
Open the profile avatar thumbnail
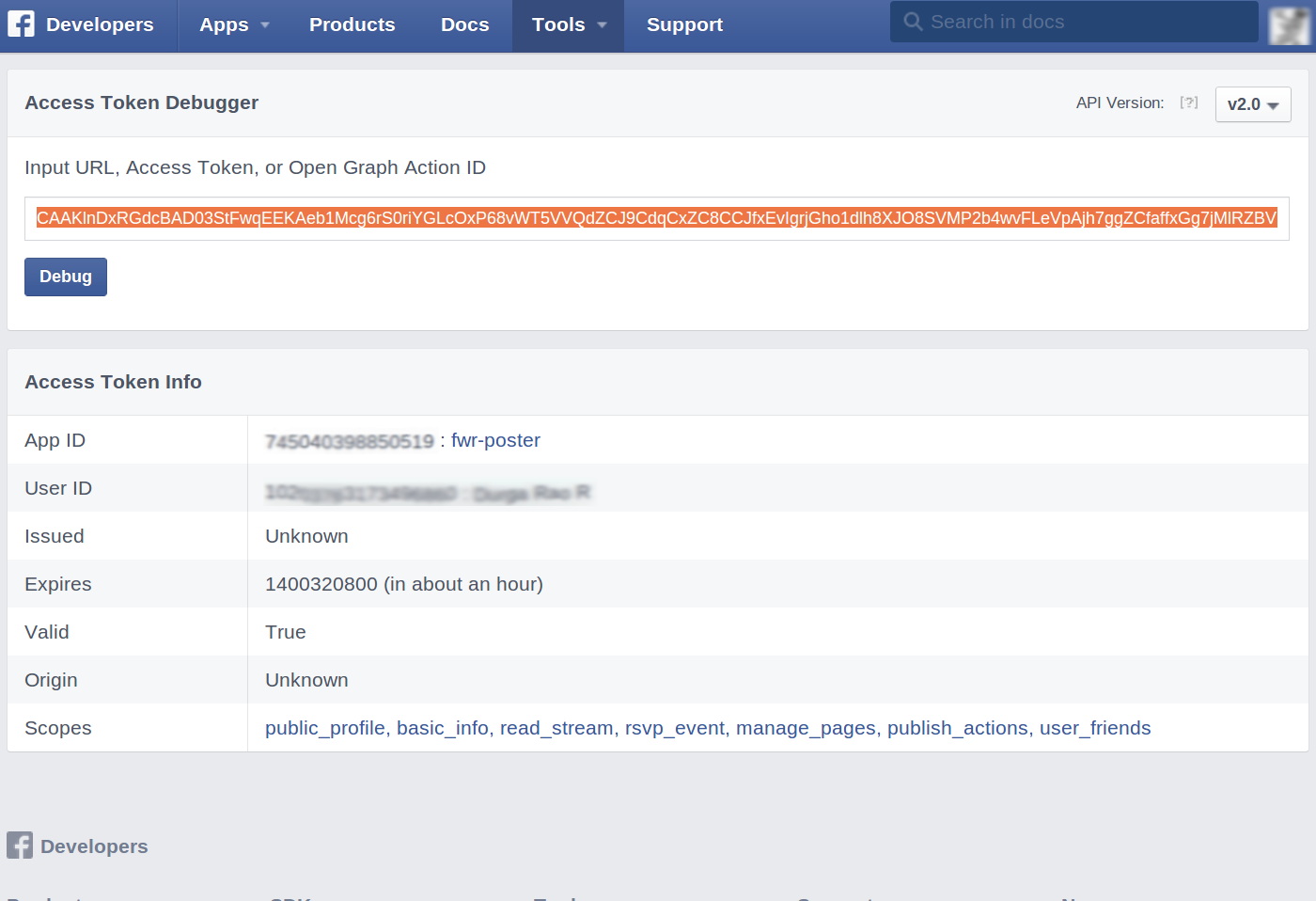pyautogui.click(x=1289, y=25)
